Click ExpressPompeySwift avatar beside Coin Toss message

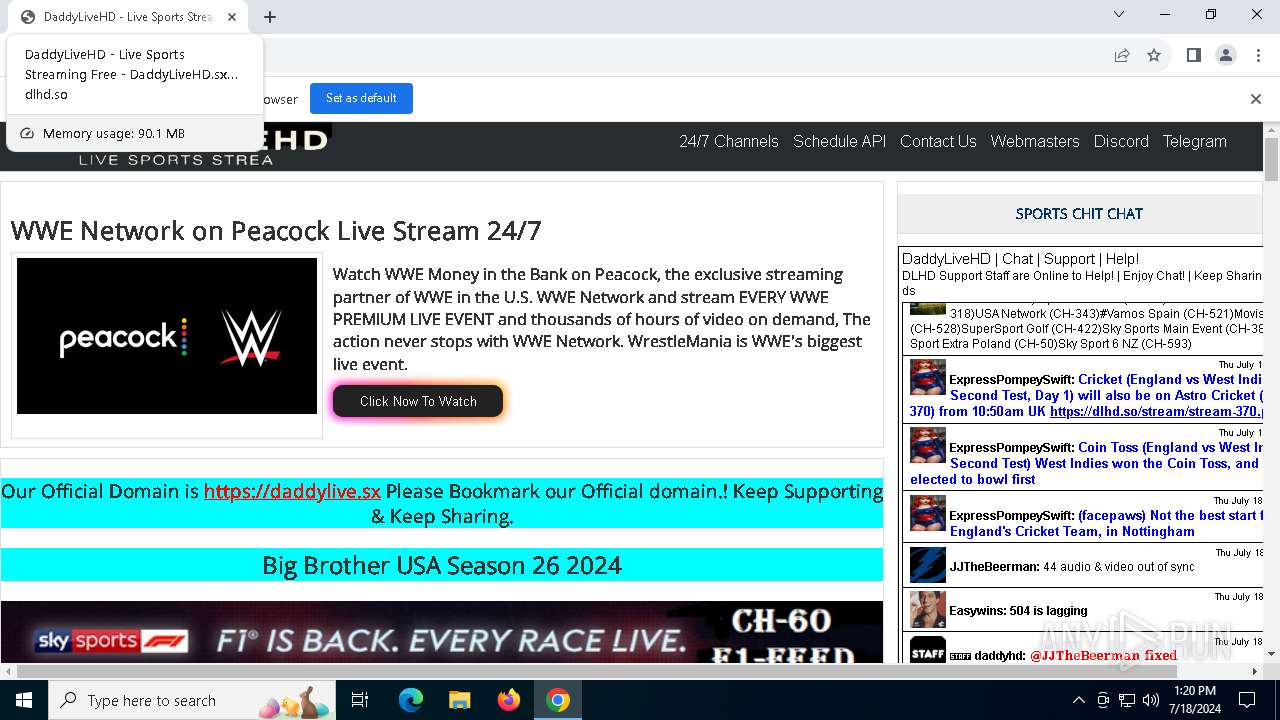tap(927, 445)
